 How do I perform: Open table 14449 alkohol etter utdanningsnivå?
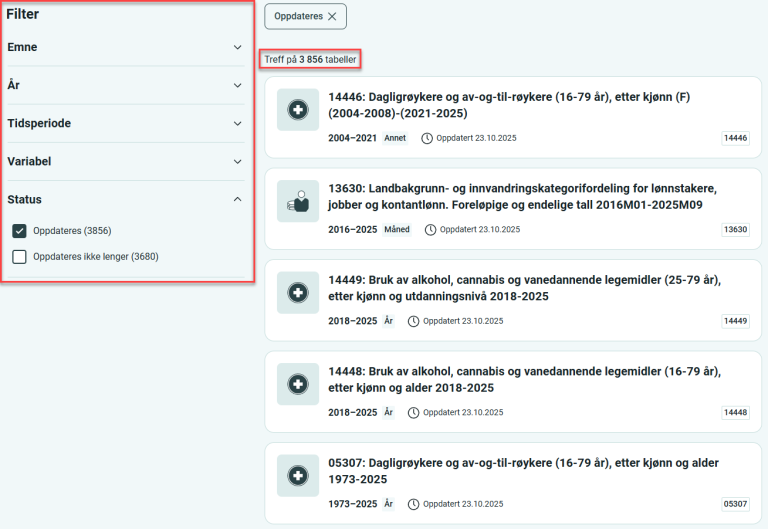tap(525, 288)
